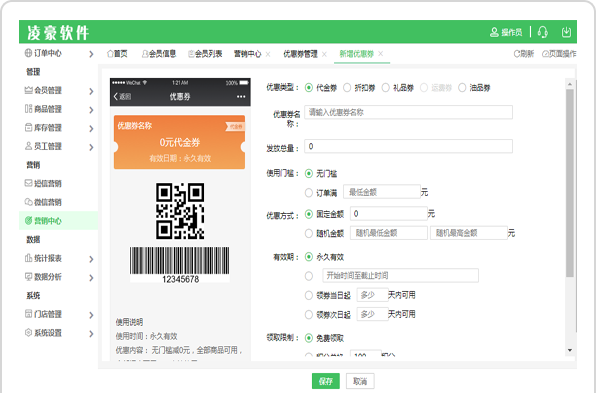Switch to the 首页 tab
This screenshot has width=596, height=393.
point(117,54)
